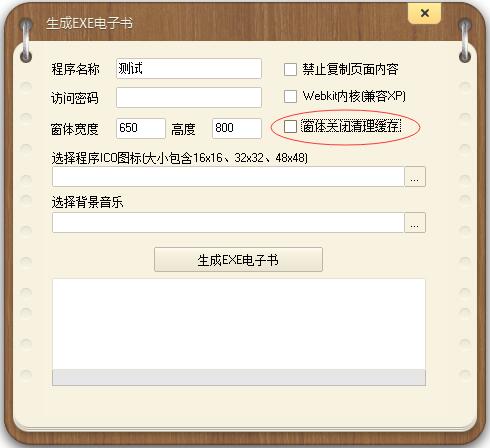The height and width of the screenshot is (448, 490).
Task: Enable 禁止复制页面内容 checkbox
Action: pyautogui.click(x=290, y=70)
